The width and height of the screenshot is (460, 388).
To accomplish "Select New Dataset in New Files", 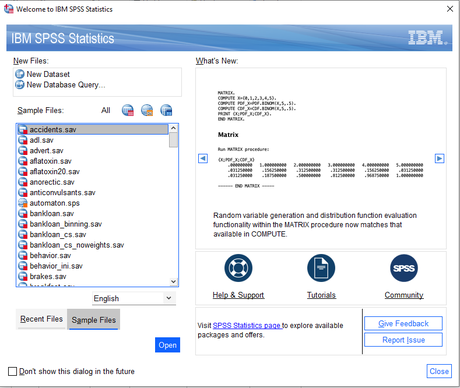I will (48, 74).
